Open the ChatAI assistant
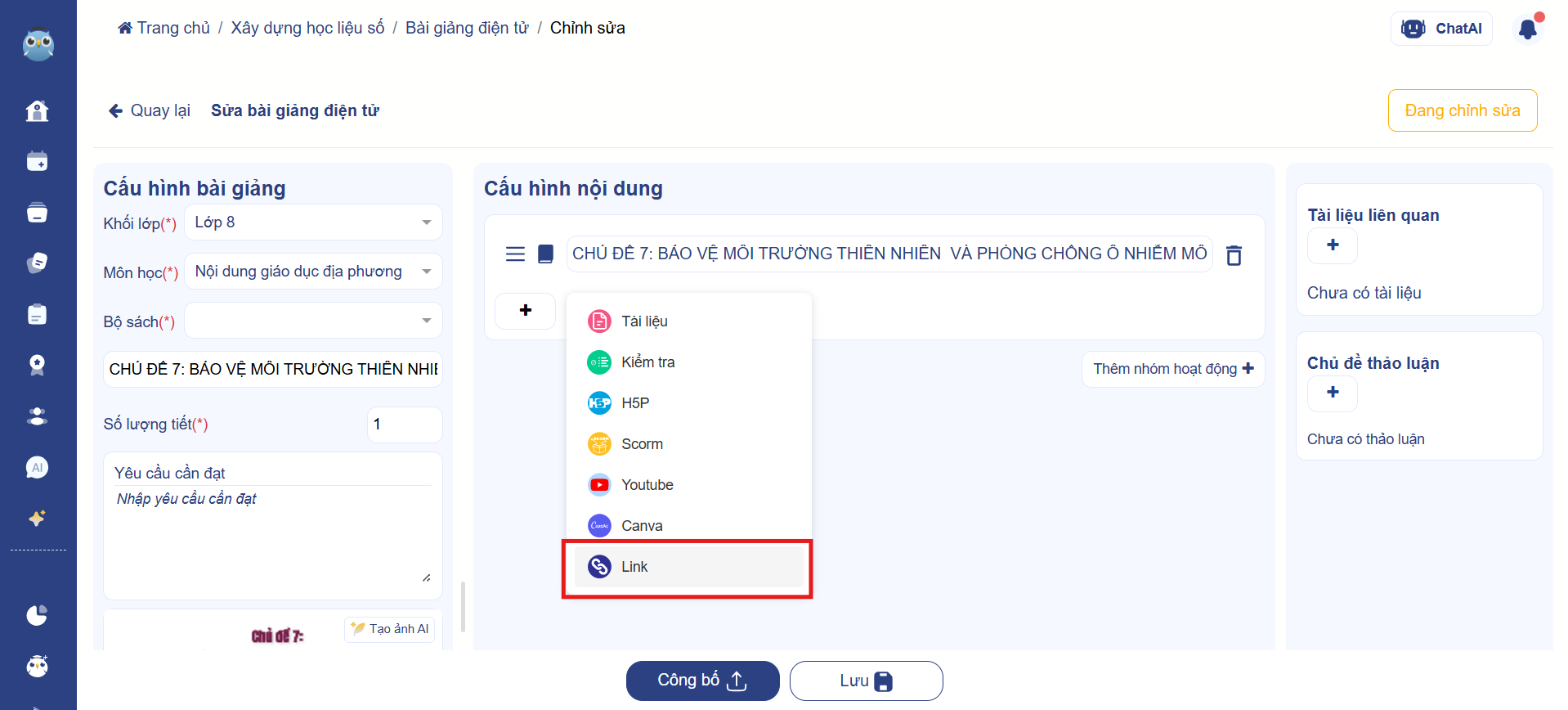Image resolution: width=1568 pixels, height=710 pixels. point(1441,29)
